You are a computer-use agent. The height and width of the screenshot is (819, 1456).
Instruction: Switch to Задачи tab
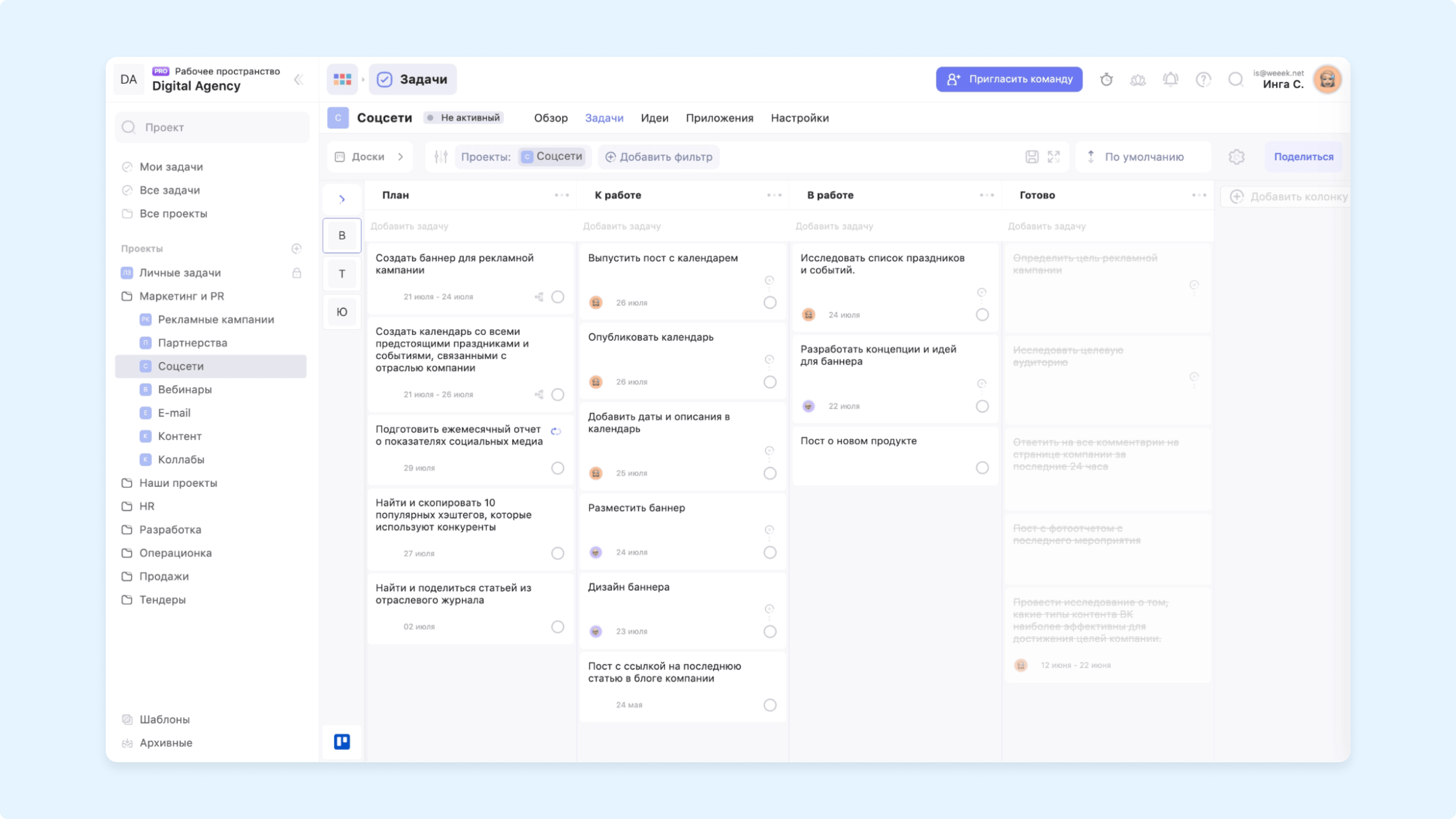tap(604, 118)
